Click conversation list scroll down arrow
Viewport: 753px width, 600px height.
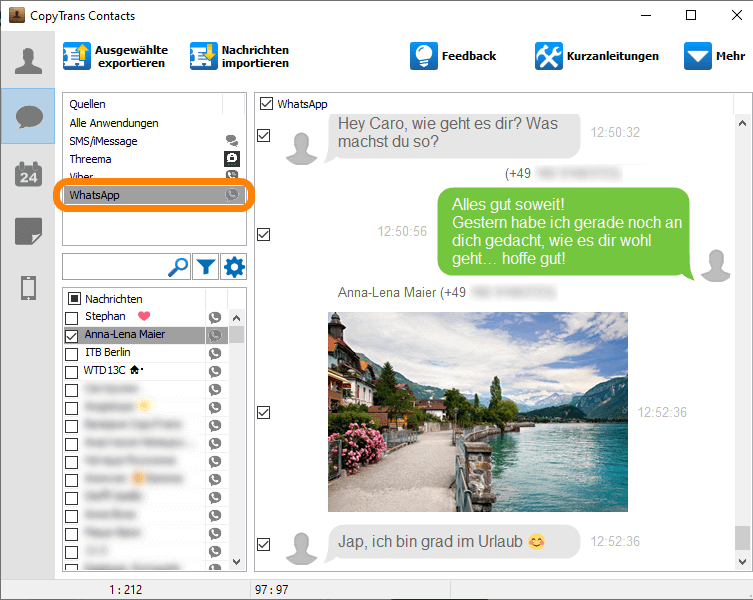(x=236, y=561)
